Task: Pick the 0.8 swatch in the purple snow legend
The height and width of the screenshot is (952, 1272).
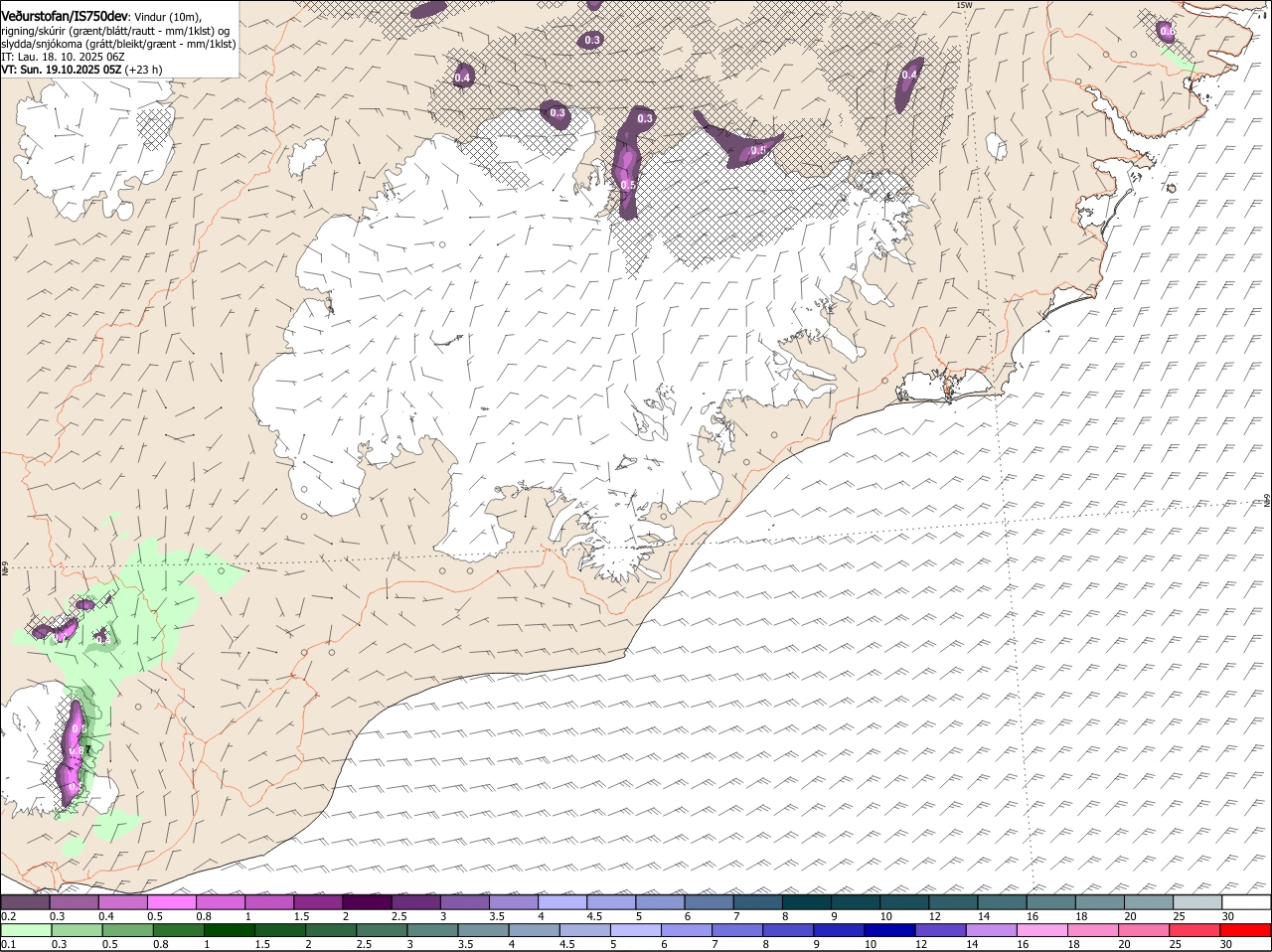Action: point(220,902)
